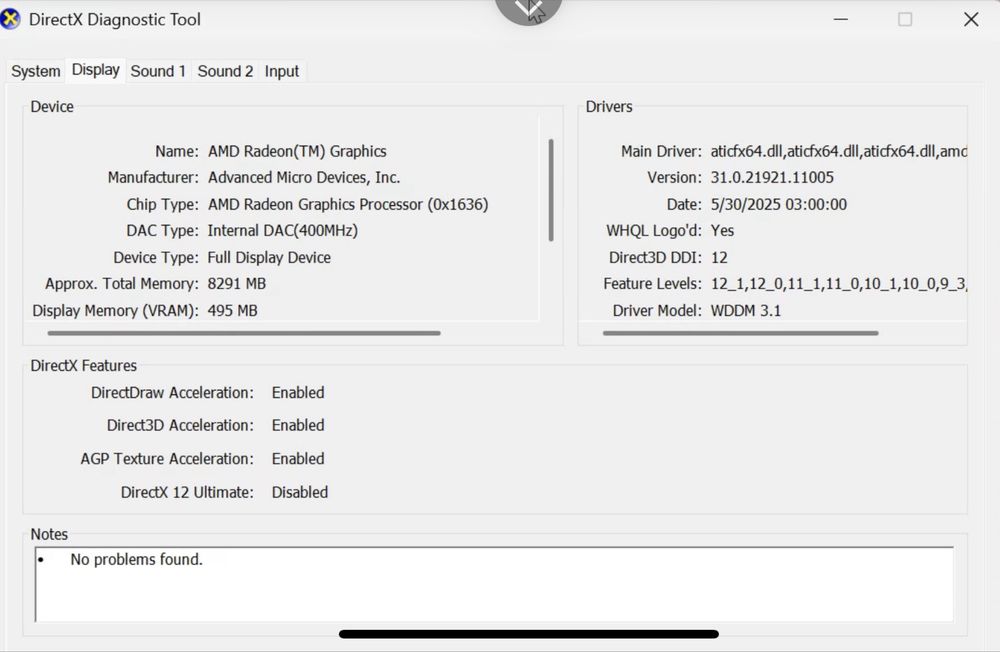
Task: Click the Main Driver aticfx64.dll value
Action: point(839,151)
